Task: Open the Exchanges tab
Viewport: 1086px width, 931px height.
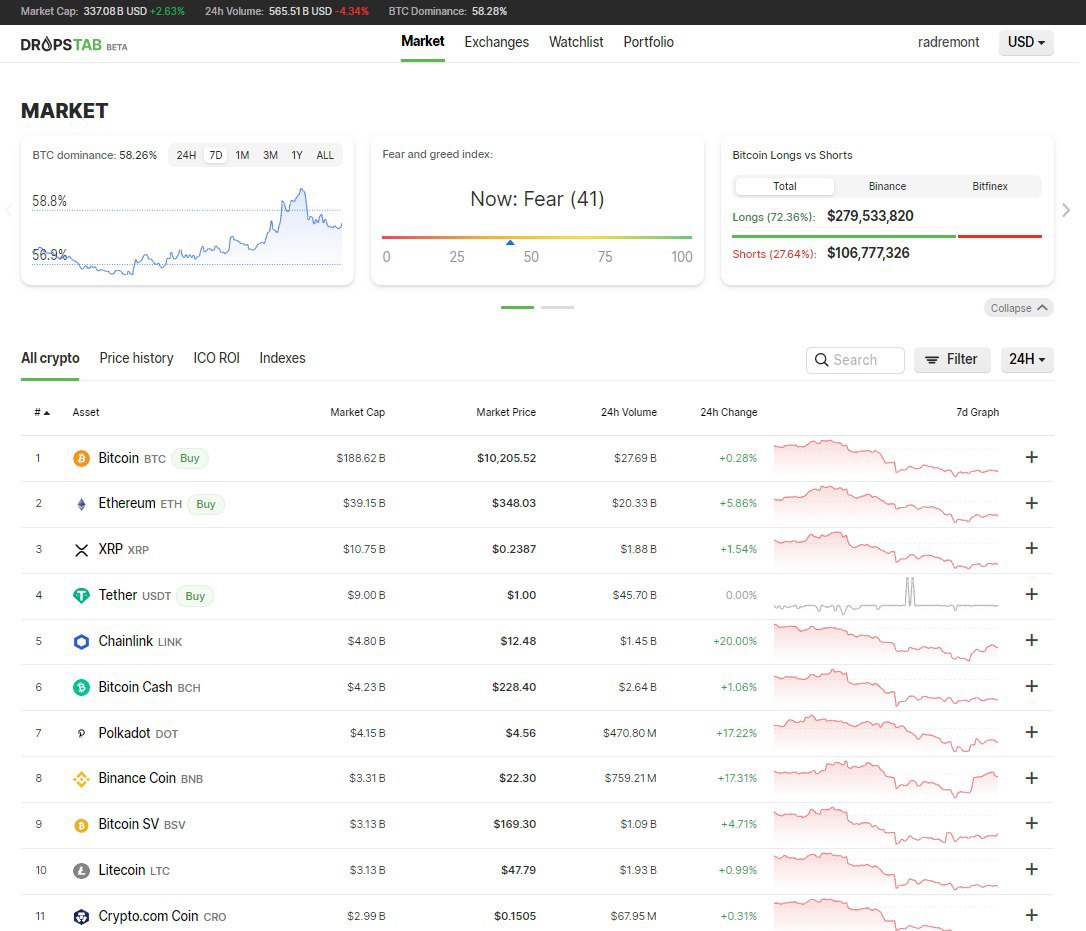Action: point(497,42)
